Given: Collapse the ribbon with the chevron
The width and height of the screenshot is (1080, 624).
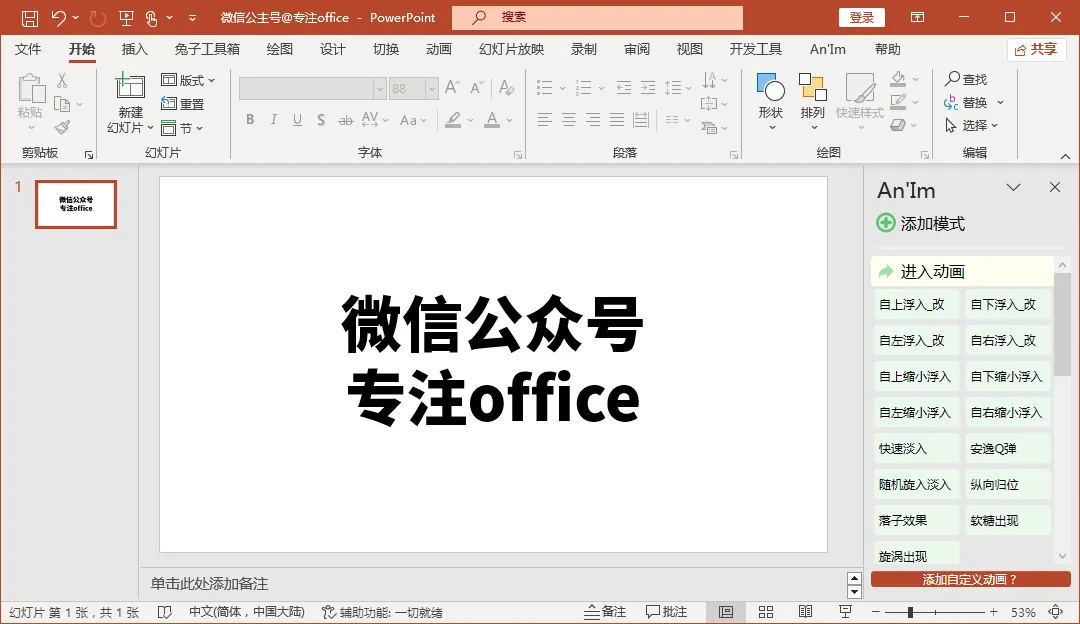Looking at the screenshot, I should click(x=1065, y=156).
